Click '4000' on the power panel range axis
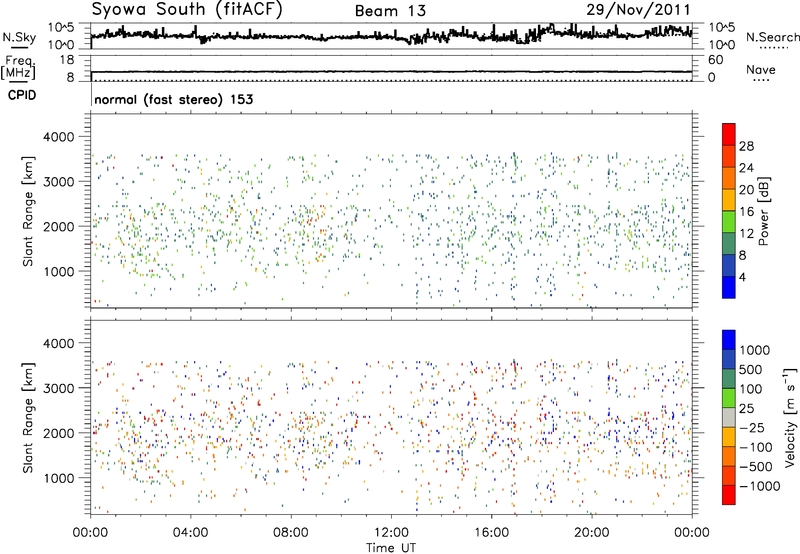The image size is (800, 554). coord(59,137)
